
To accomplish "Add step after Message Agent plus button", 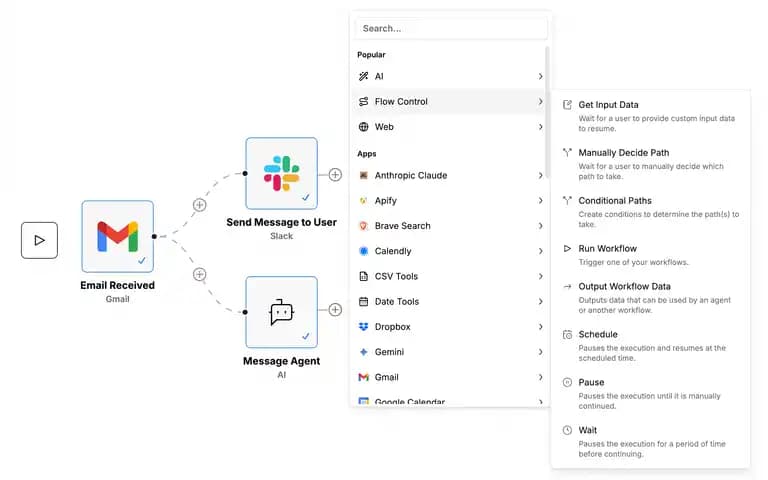I will pyautogui.click(x=335, y=310).
